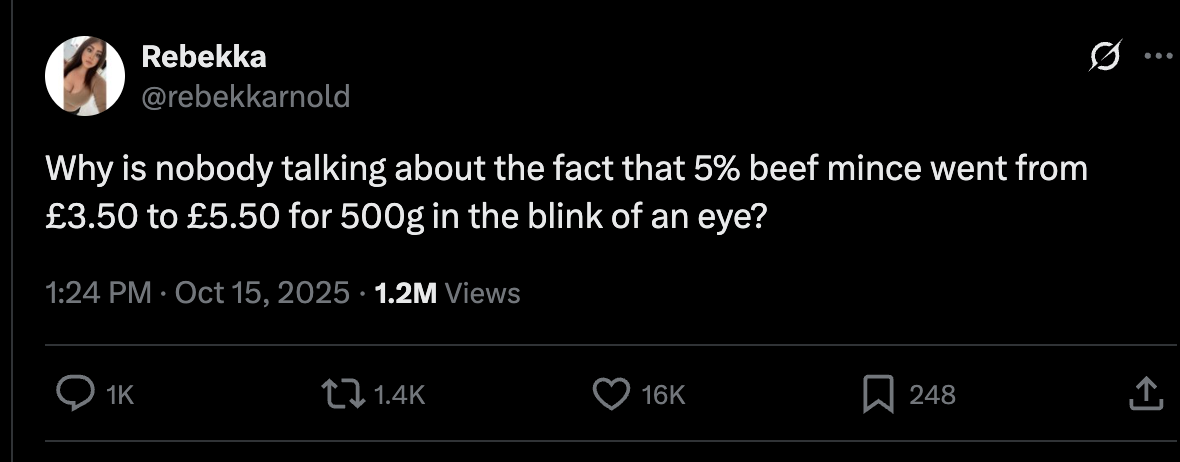
Task: Bookmark this post using the bookmark icon
Action: [x=876, y=395]
